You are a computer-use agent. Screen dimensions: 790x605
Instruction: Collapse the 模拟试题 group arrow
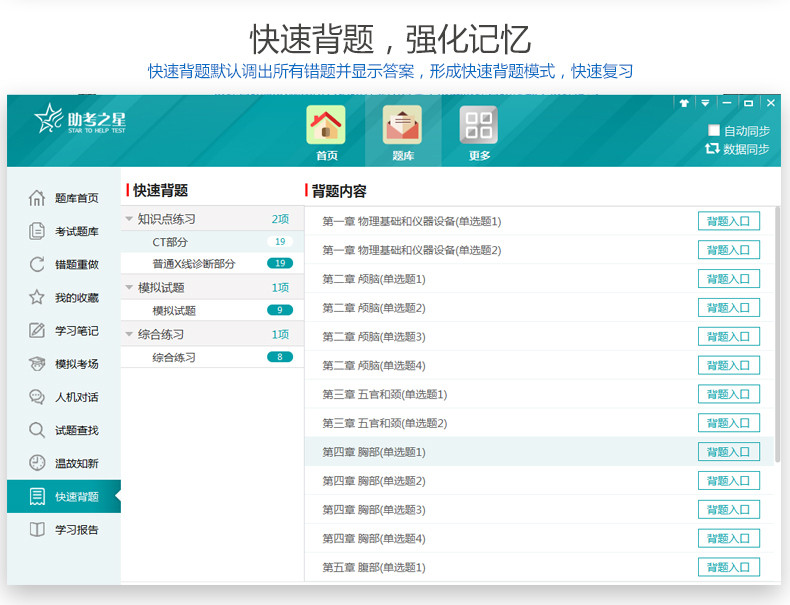129,287
